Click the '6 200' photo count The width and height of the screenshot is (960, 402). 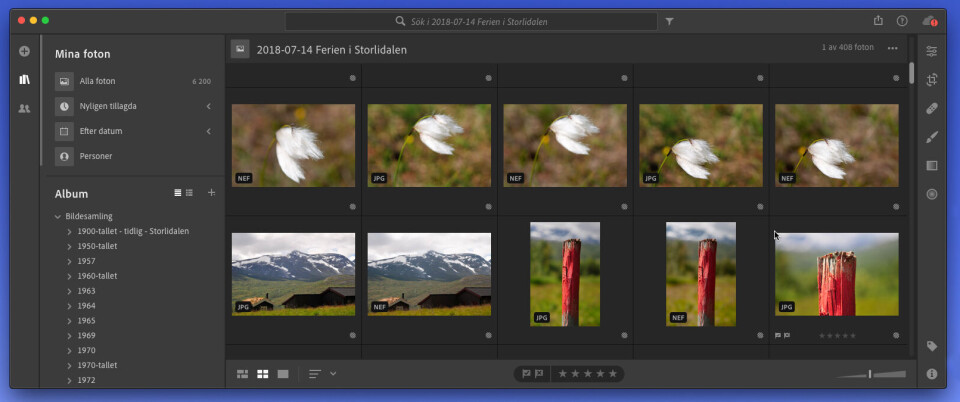(201, 81)
